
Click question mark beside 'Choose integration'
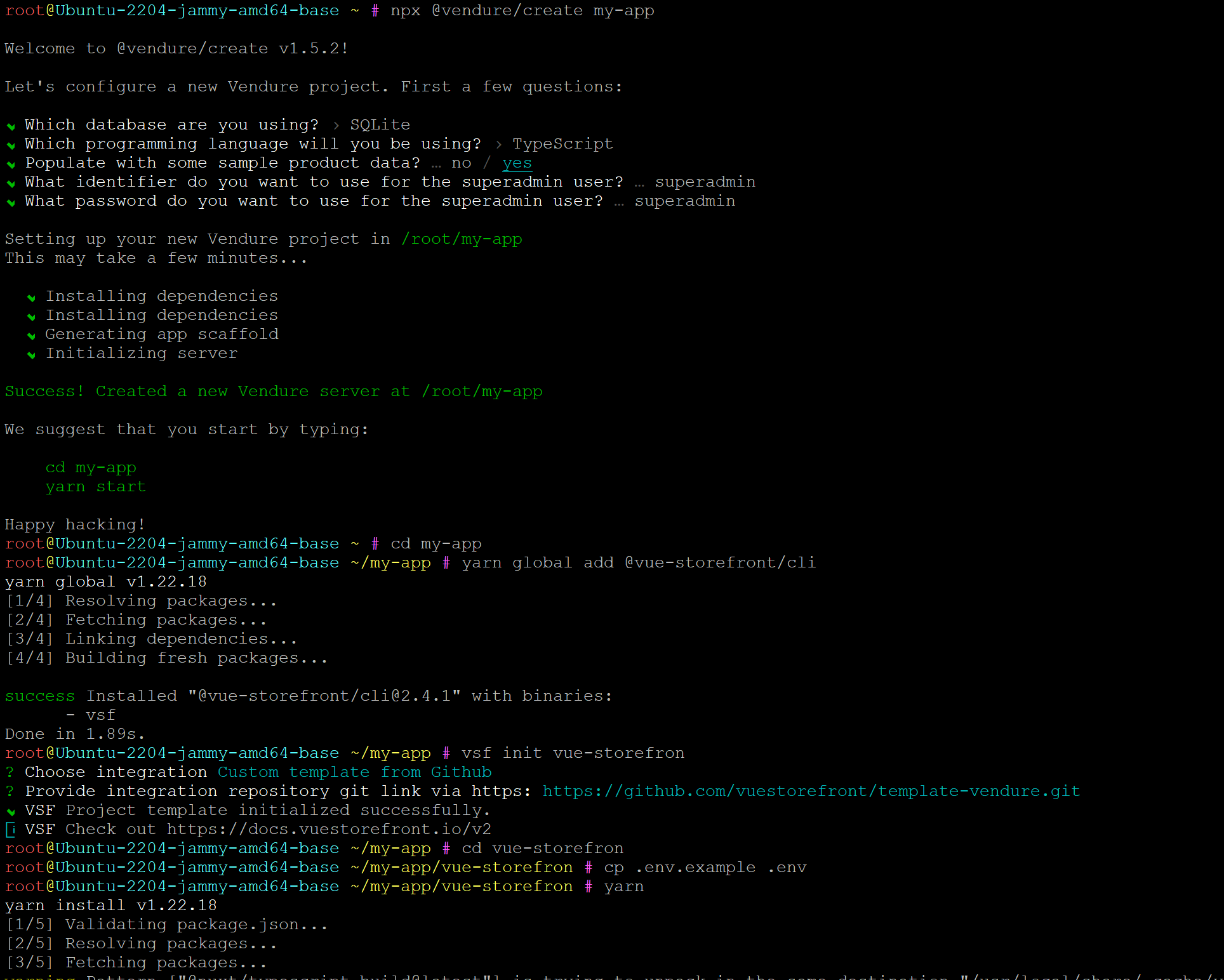[10, 772]
